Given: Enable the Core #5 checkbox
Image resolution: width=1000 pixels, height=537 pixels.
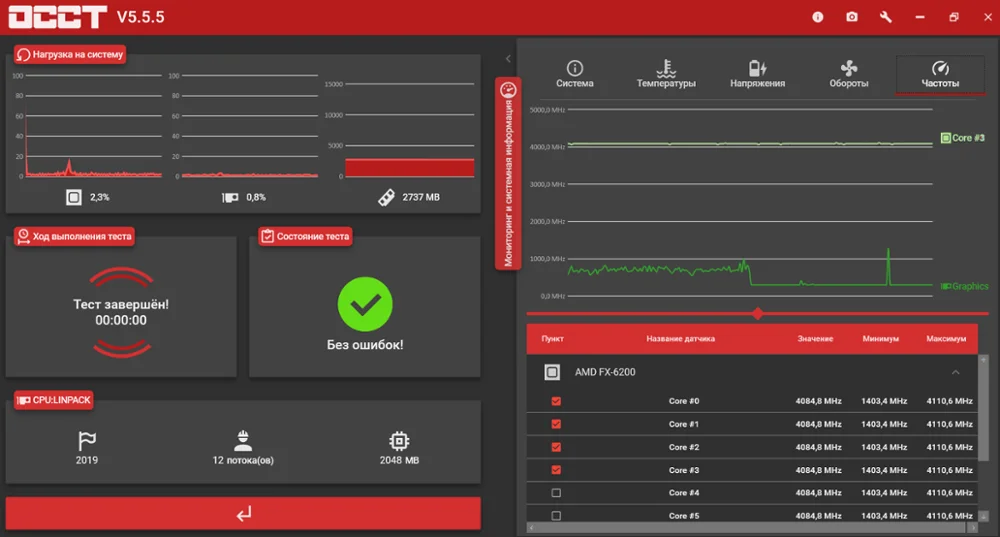Looking at the screenshot, I should [556, 515].
